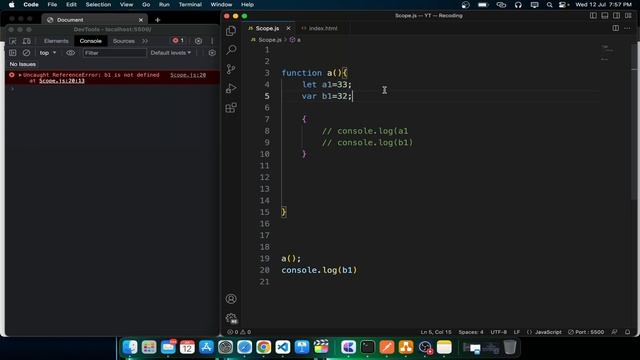Viewport: 640px width, 360px height.
Task: Open the Extensions view
Action: (x=231, y=107)
